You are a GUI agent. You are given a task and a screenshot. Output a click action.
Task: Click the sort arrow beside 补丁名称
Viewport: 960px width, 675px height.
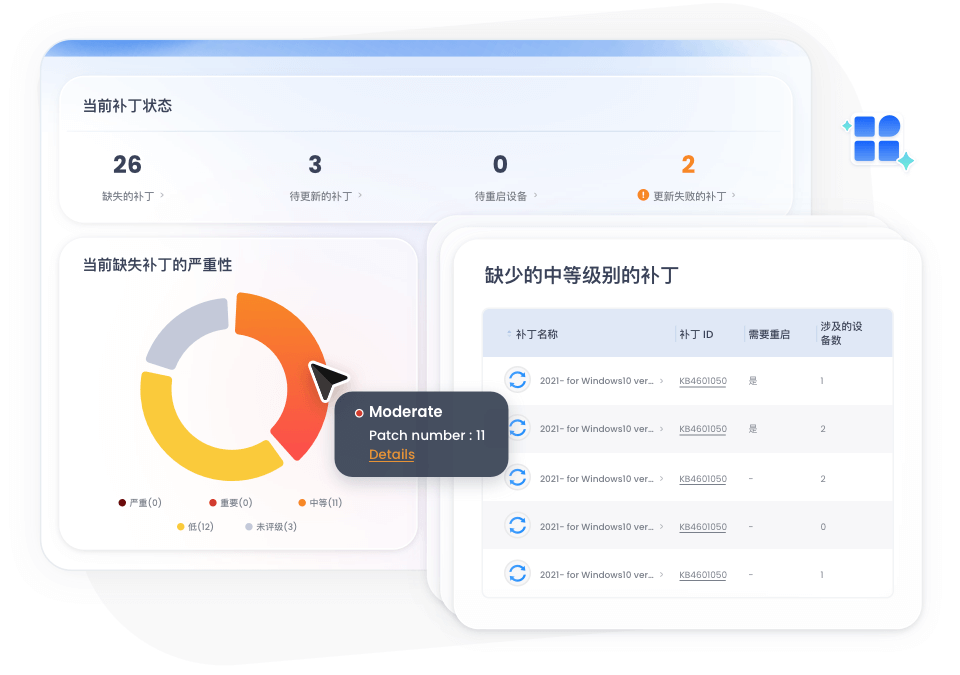pyautogui.click(x=508, y=334)
